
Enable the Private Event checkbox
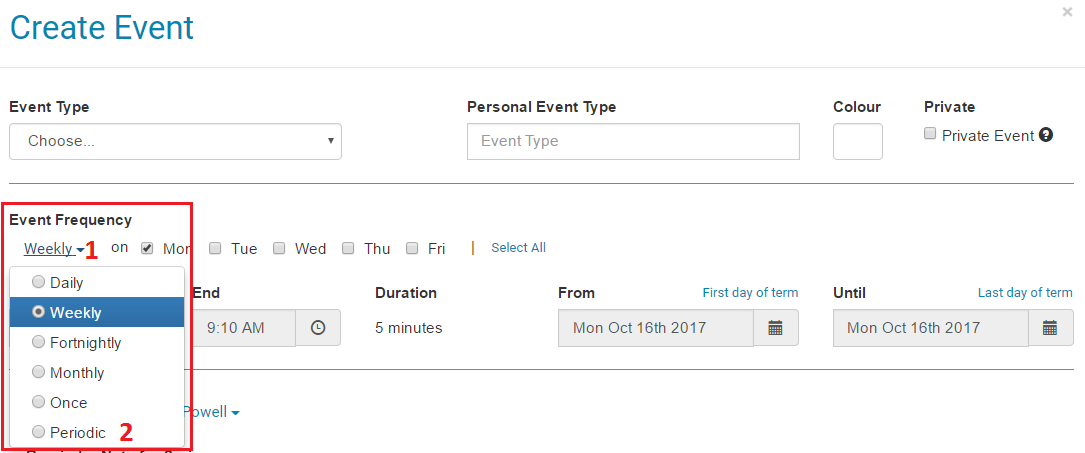[x=930, y=134]
